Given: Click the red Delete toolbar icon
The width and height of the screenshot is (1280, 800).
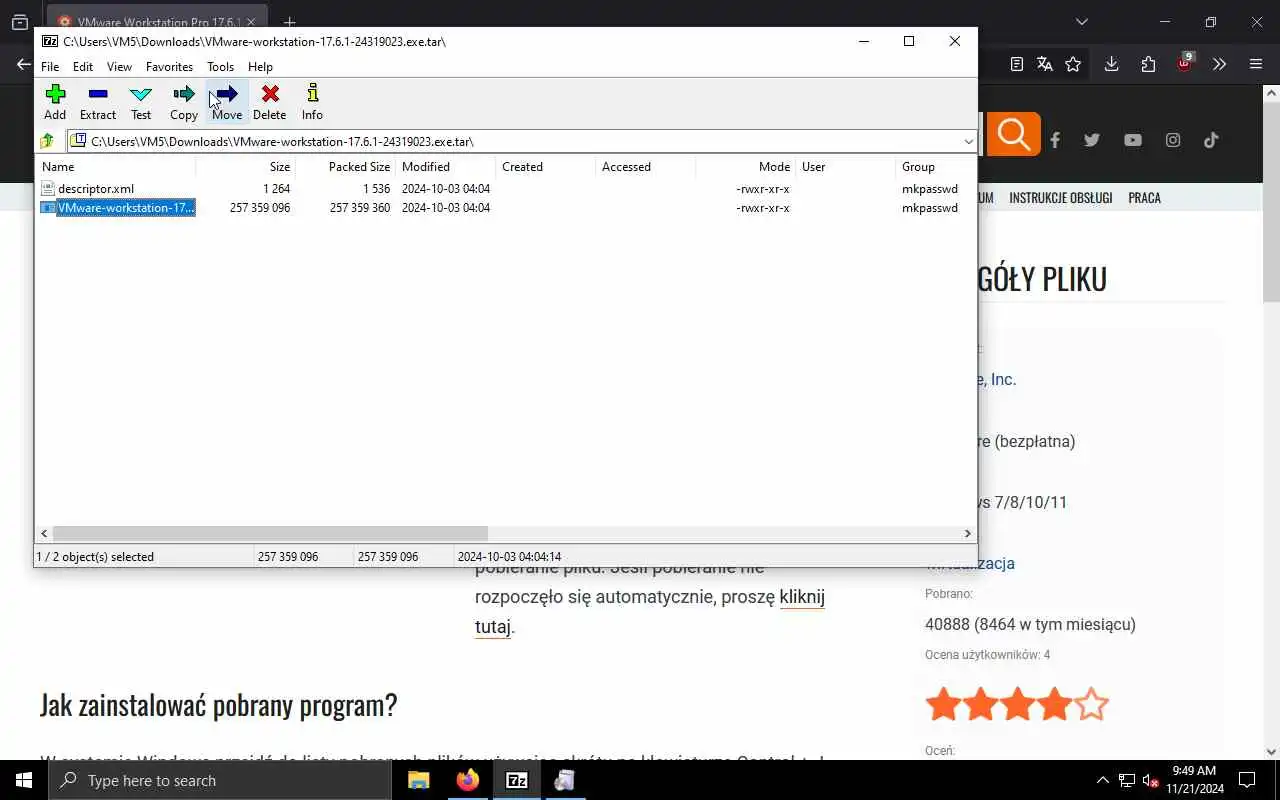Looking at the screenshot, I should click(x=270, y=102).
